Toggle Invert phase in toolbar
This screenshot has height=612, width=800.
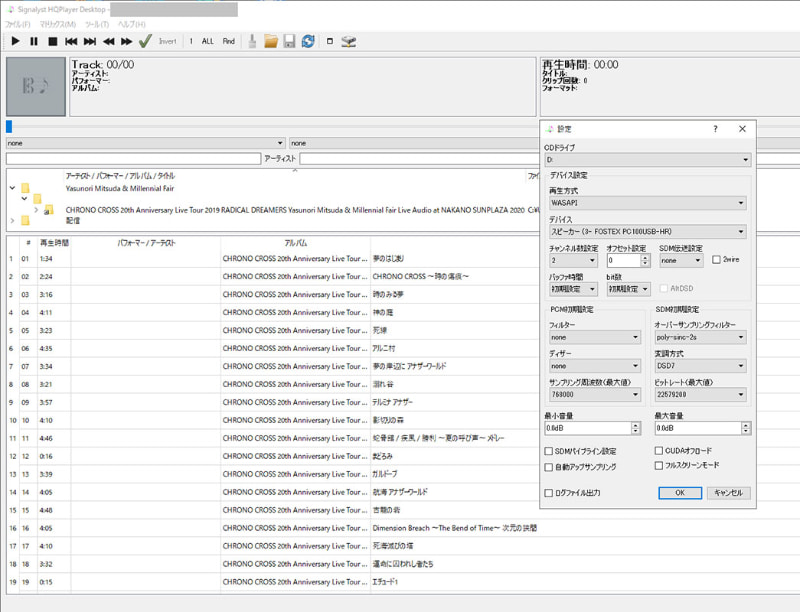click(167, 41)
